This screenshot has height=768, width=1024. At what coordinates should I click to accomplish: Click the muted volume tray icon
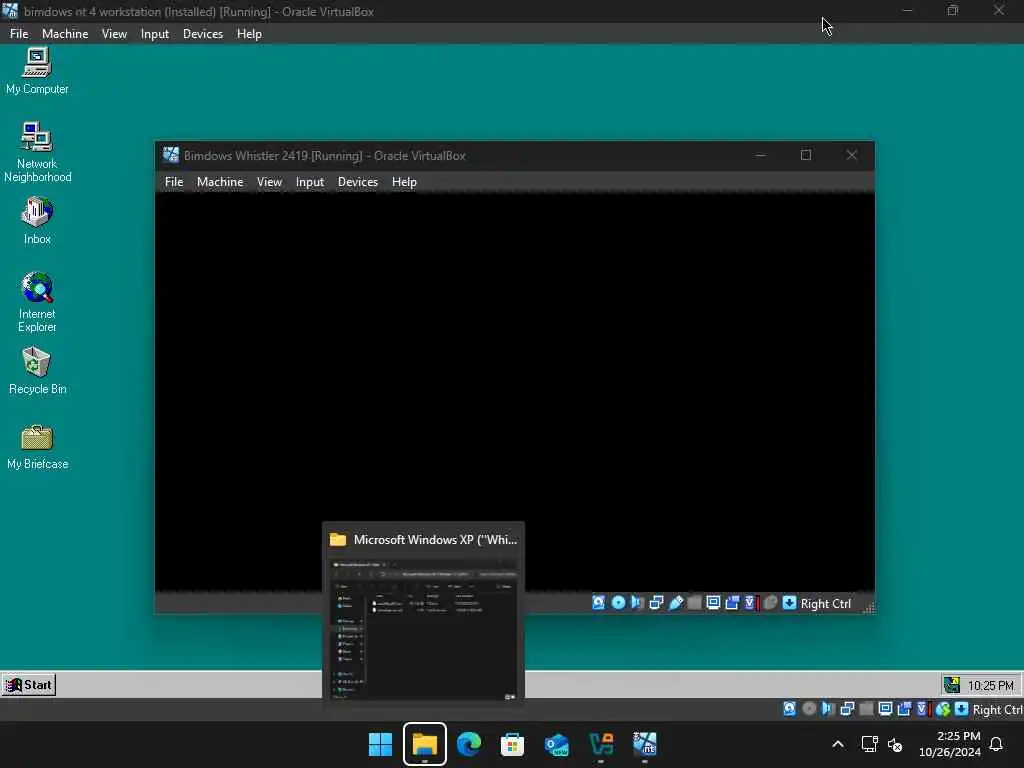coord(895,744)
